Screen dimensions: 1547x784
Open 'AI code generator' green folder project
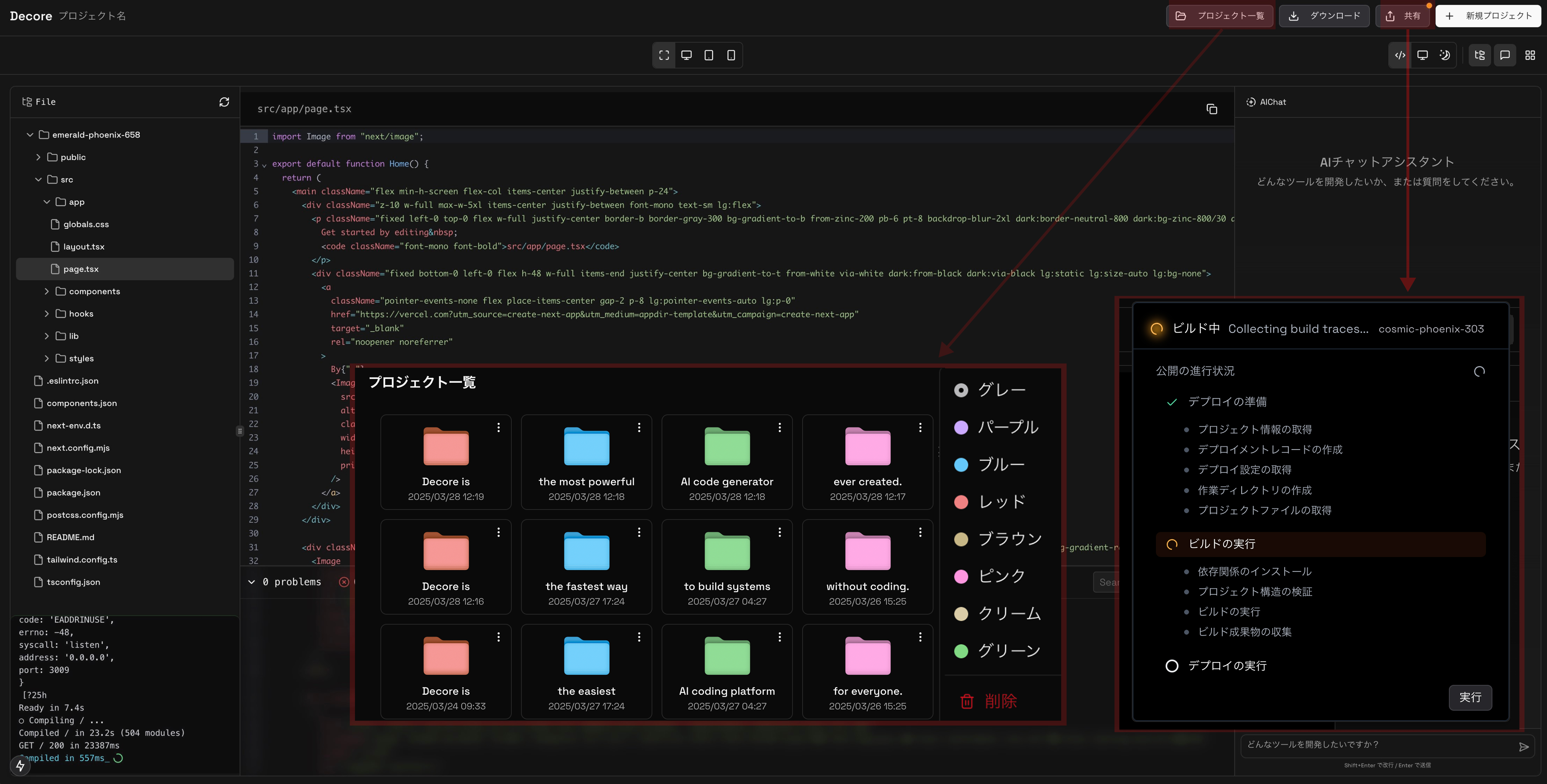click(x=727, y=462)
